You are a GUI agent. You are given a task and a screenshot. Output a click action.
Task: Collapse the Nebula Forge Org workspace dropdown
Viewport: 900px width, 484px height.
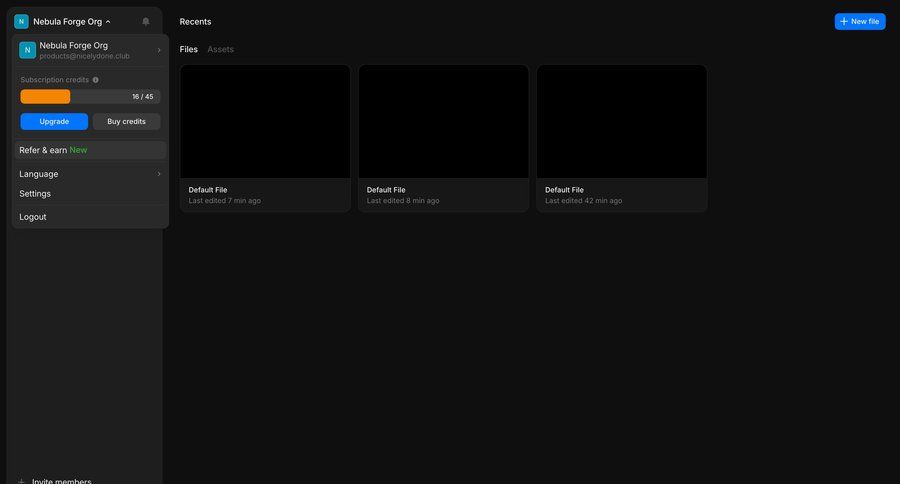(x=108, y=22)
